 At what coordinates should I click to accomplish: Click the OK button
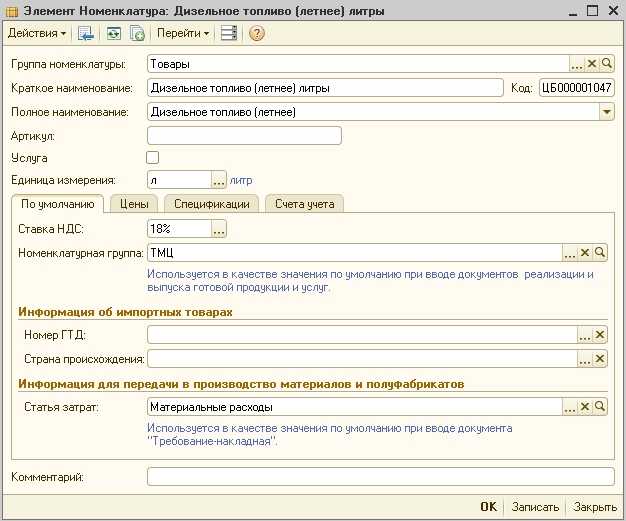(489, 507)
